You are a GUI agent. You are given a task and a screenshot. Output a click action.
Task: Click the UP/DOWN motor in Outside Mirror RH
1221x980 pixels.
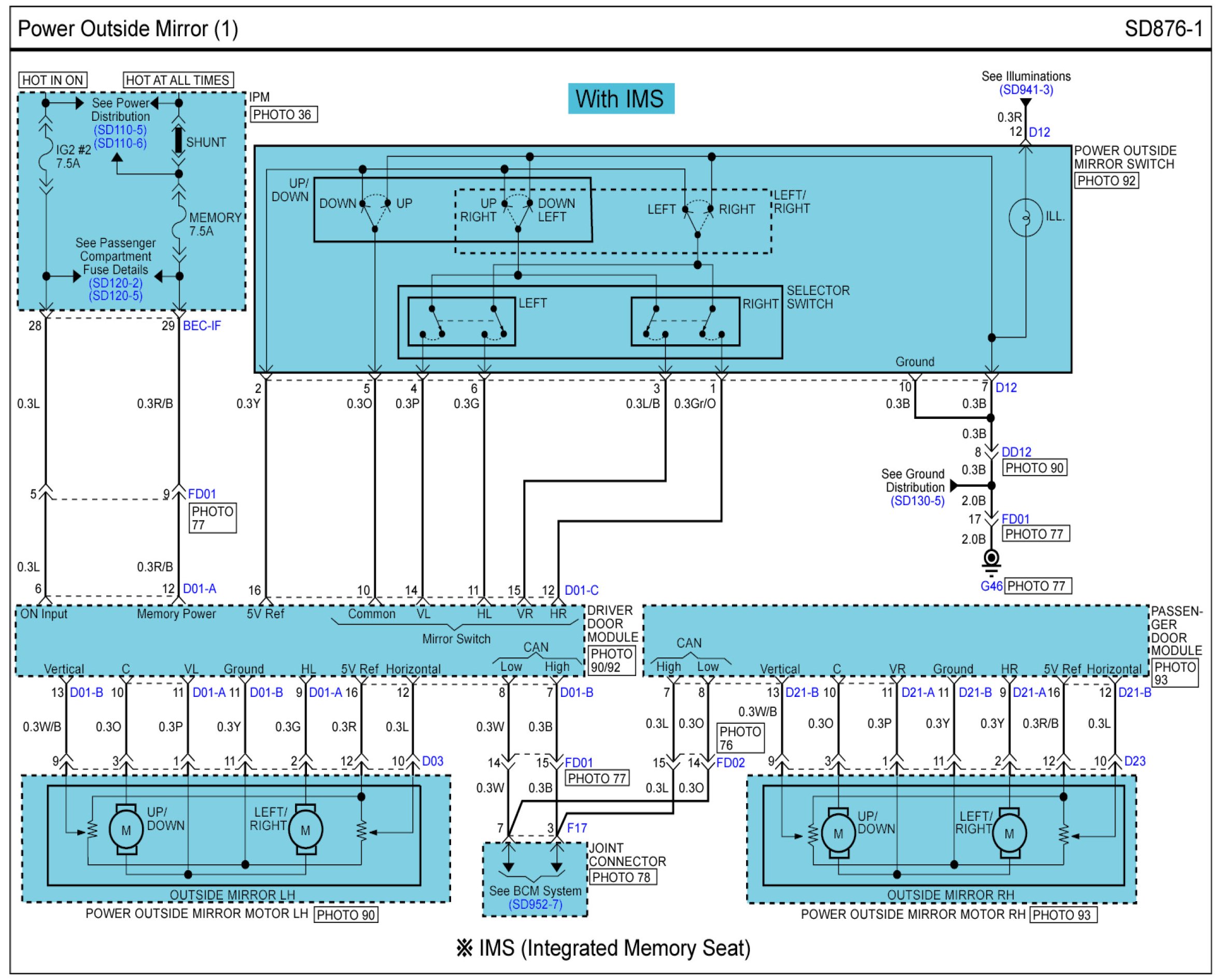(x=839, y=833)
